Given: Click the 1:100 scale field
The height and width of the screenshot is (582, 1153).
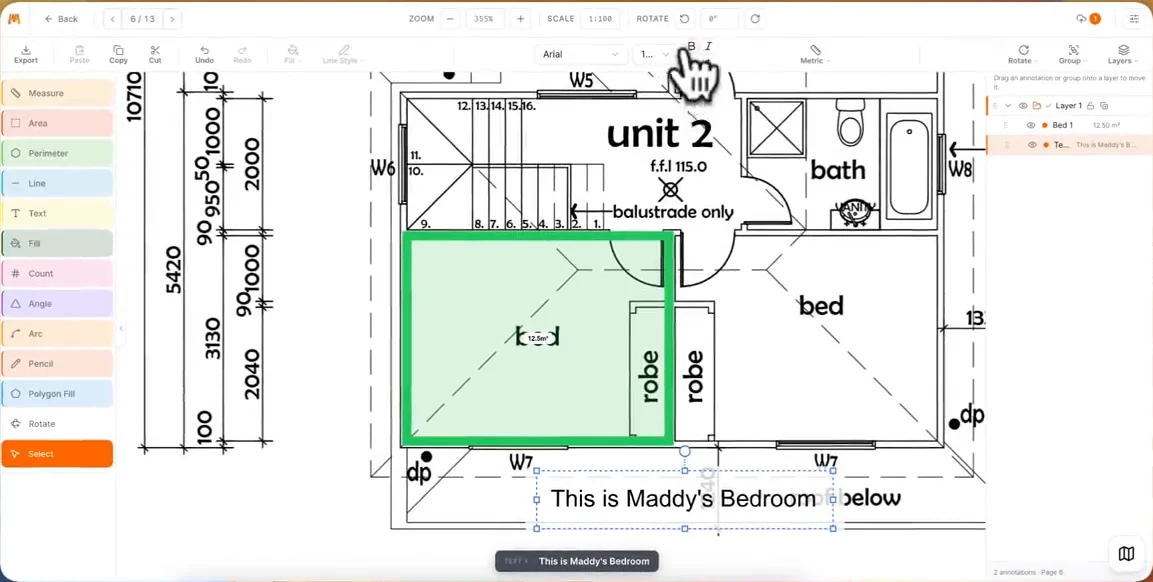Looking at the screenshot, I should [x=600, y=19].
